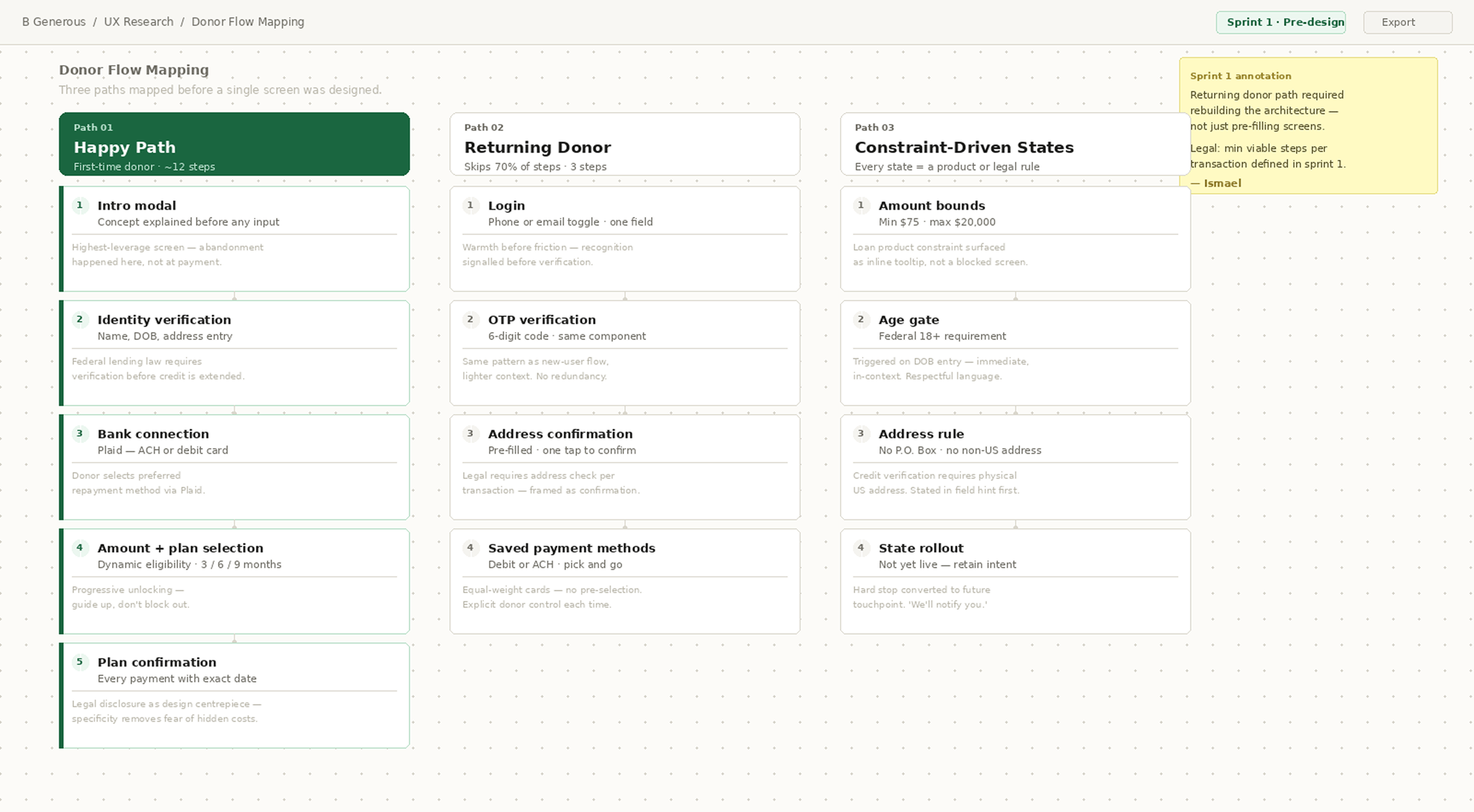Click the Sprint 1 · Pre-design badge
This screenshot has height=812, width=1474.
[1280, 22]
